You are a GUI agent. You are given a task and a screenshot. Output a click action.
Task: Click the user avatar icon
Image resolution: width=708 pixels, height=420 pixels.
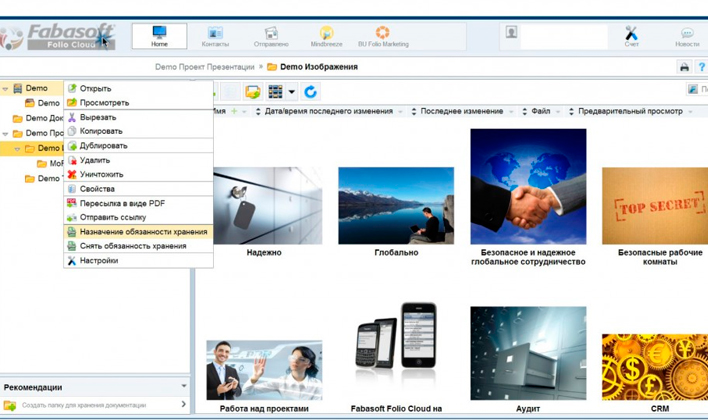click(x=511, y=33)
